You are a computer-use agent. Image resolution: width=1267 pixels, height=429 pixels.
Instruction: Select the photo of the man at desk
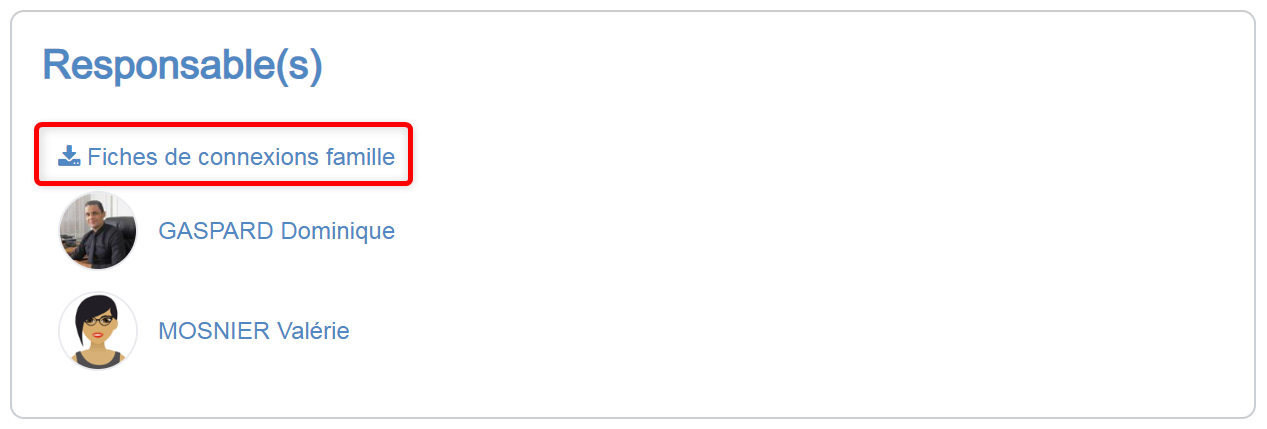coord(98,231)
